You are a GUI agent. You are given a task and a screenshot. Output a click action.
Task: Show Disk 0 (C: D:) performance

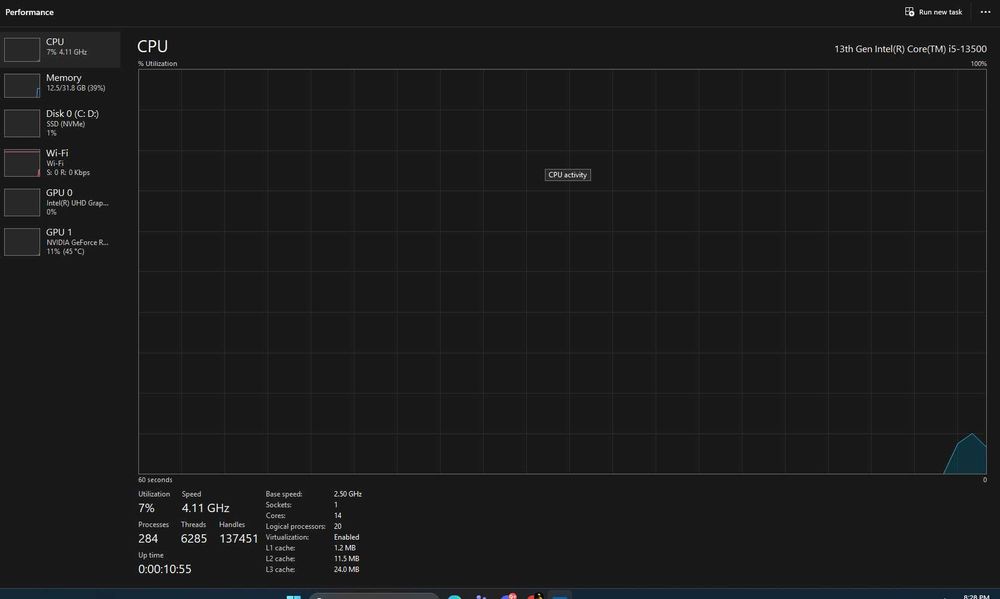(60, 123)
